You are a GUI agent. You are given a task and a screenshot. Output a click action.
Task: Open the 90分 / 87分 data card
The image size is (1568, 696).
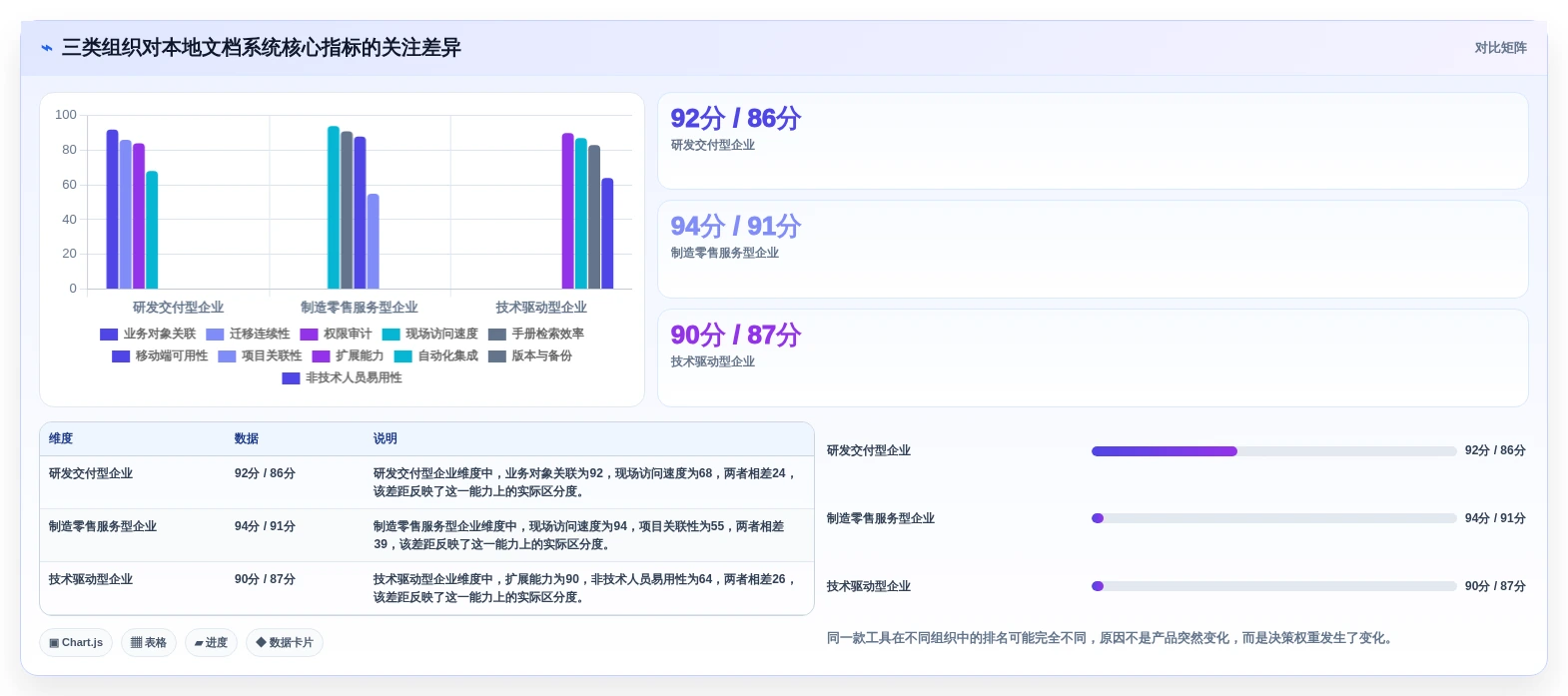coord(1093,357)
